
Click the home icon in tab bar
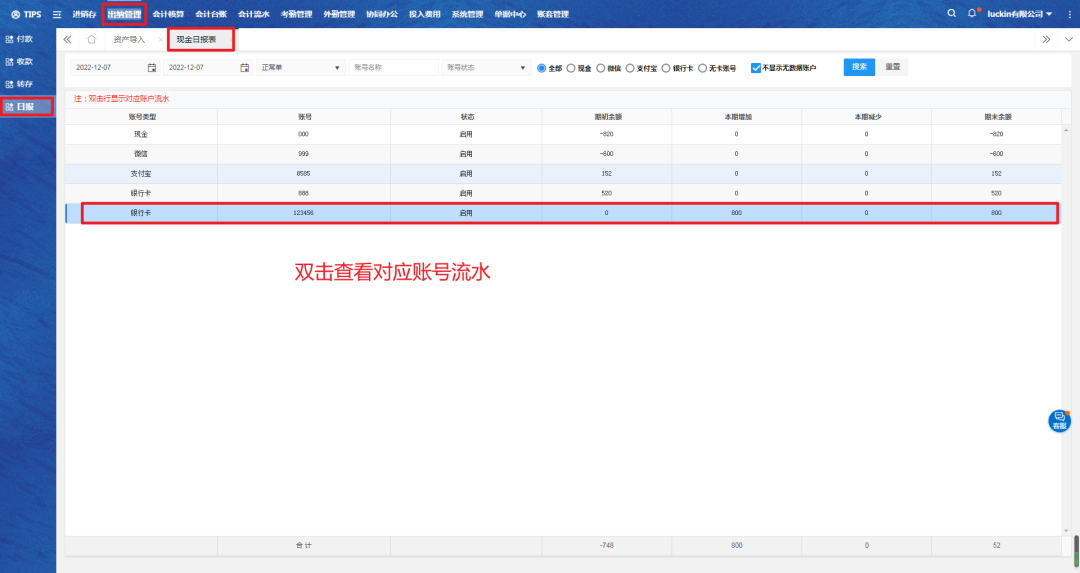[91, 39]
